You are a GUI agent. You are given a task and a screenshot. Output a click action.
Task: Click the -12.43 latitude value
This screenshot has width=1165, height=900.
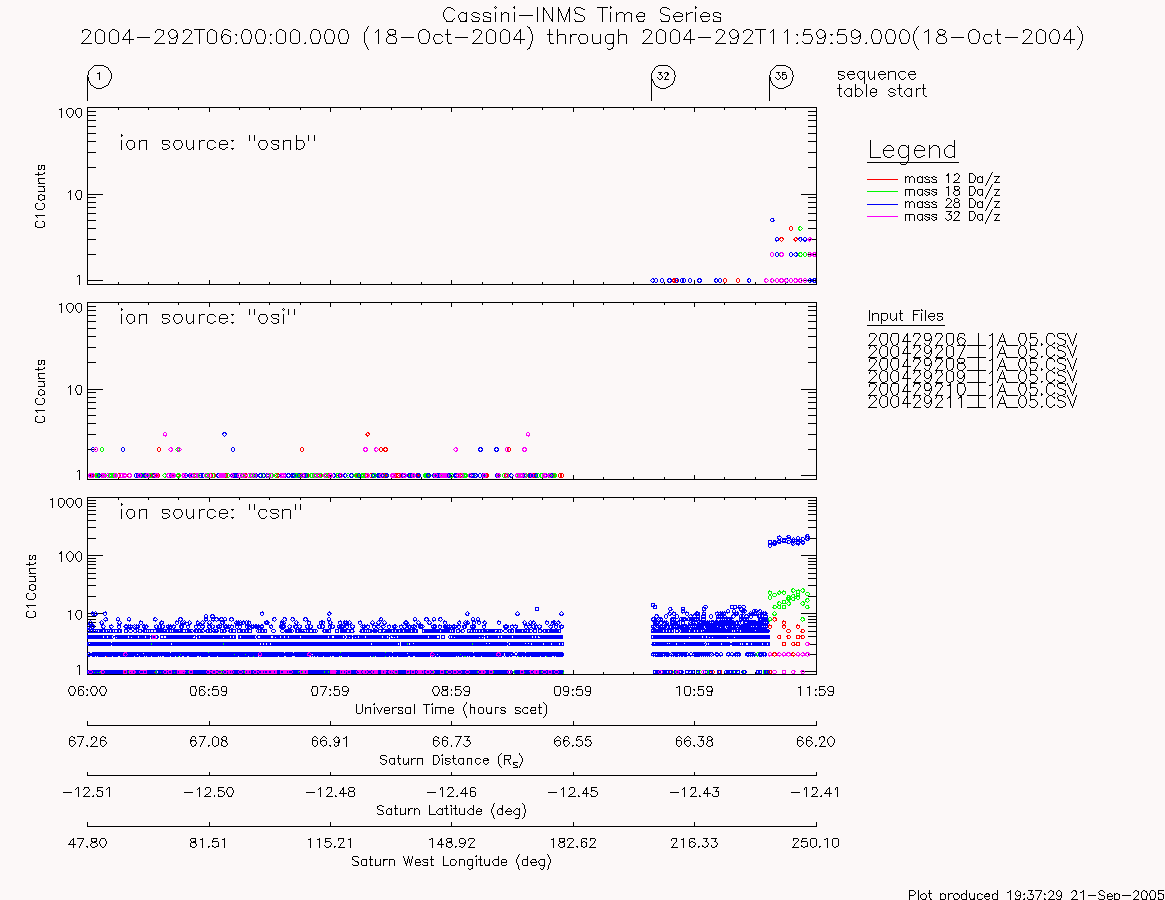point(694,792)
